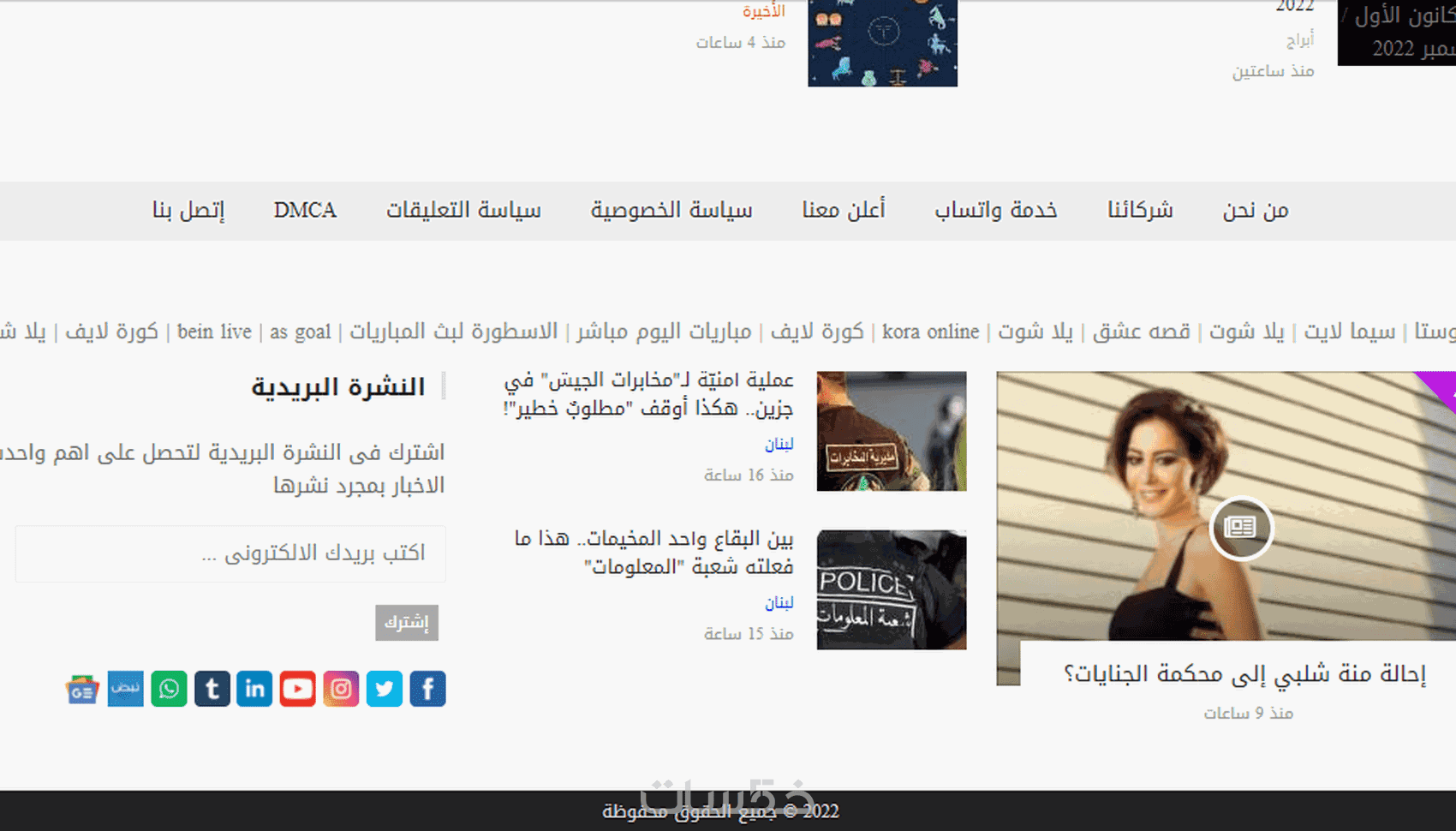Image resolution: width=1456 pixels, height=831 pixels.
Task: Click the 'أبراج' category link
Action: (x=1300, y=39)
